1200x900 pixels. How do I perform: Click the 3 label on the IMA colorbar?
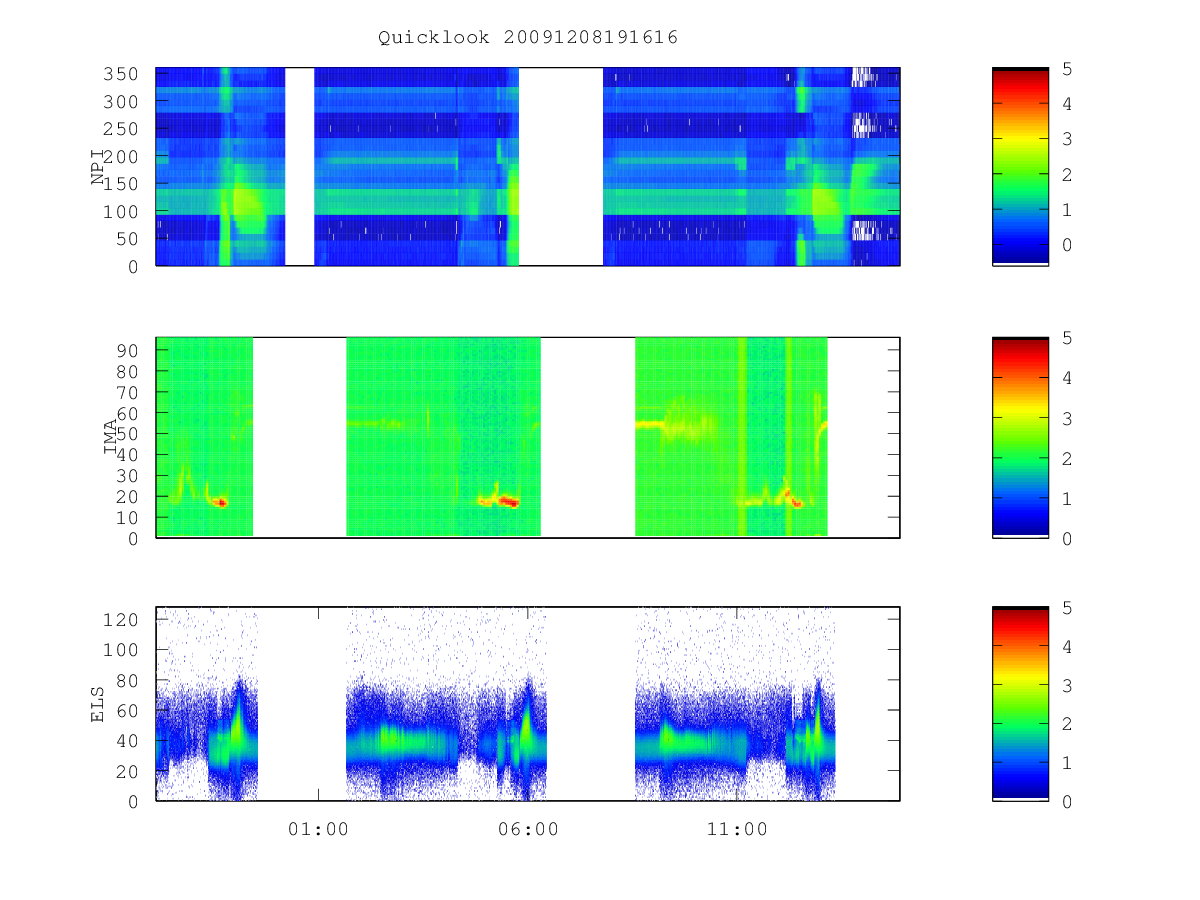(x=1067, y=418)
